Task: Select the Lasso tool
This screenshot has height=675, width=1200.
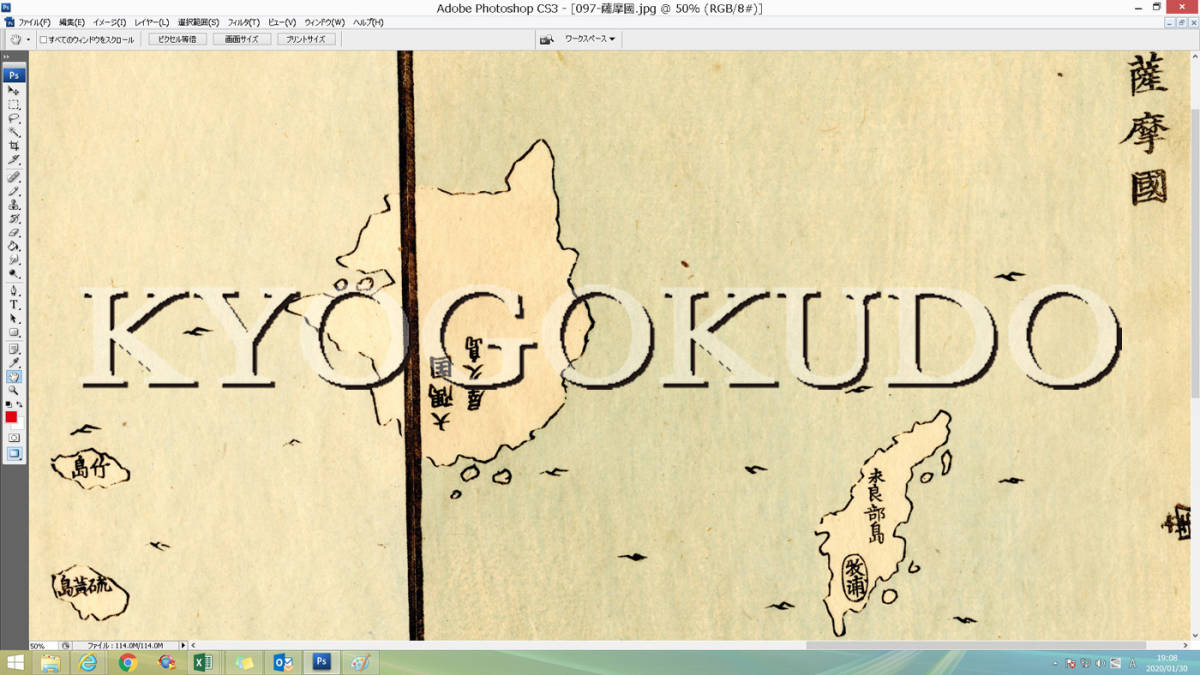Action: click(x=14, y=118)
